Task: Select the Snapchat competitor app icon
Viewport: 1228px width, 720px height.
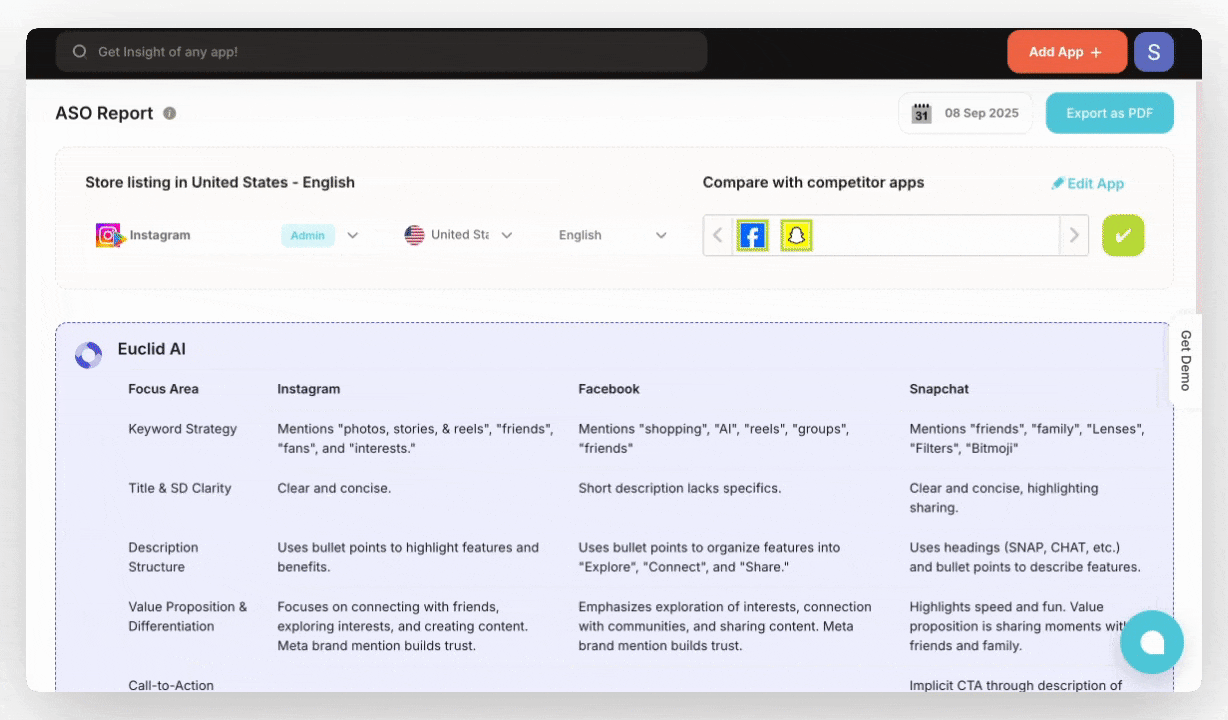Action: click(x=796, y=236)
